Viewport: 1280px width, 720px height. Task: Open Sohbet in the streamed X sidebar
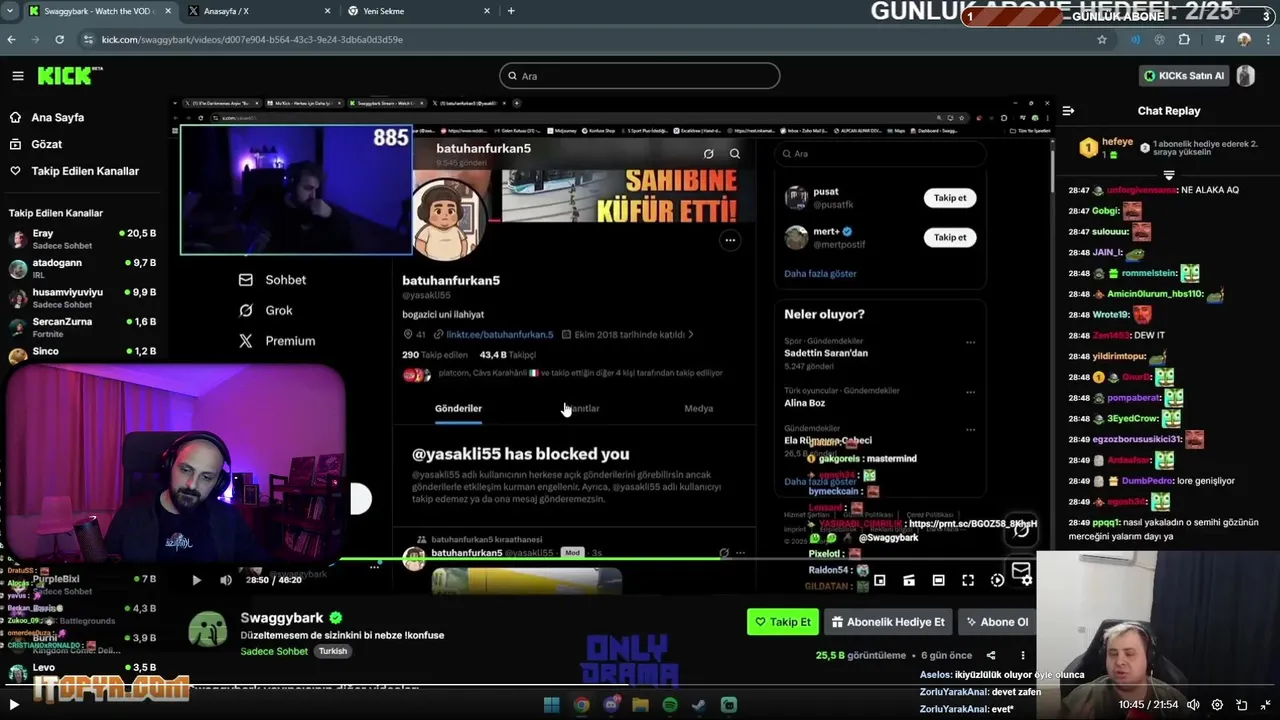coord(272,280)
